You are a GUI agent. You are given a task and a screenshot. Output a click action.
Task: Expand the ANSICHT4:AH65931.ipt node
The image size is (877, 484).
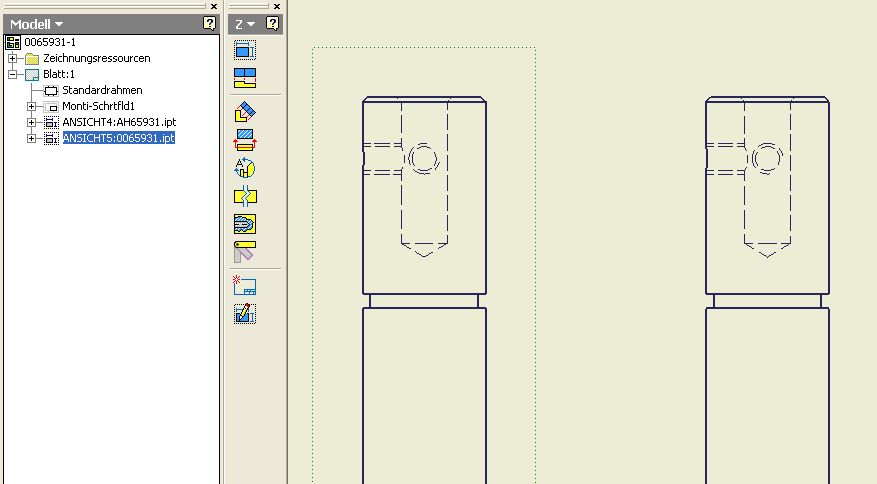pos(31,122)
